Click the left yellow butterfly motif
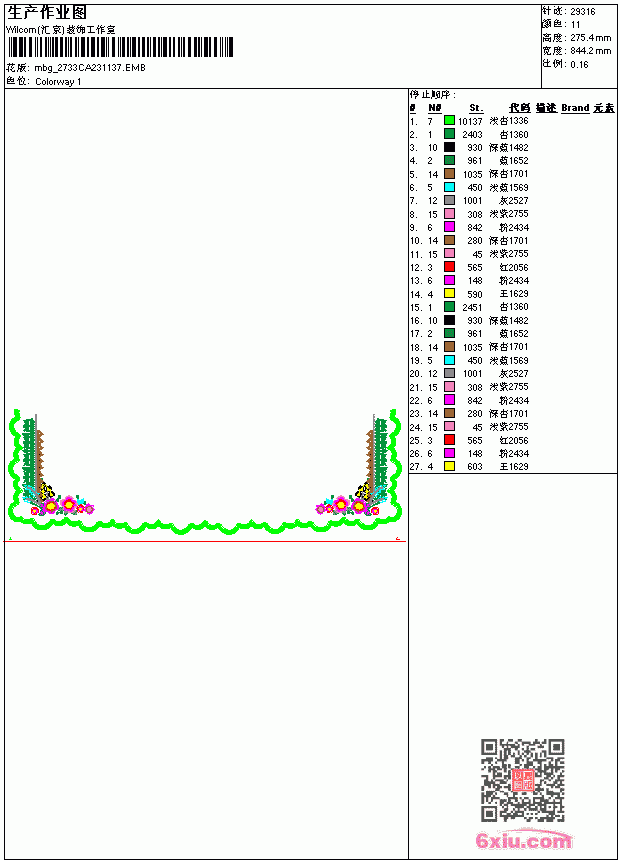Screen dimensions: 620x860 (47, 490)
